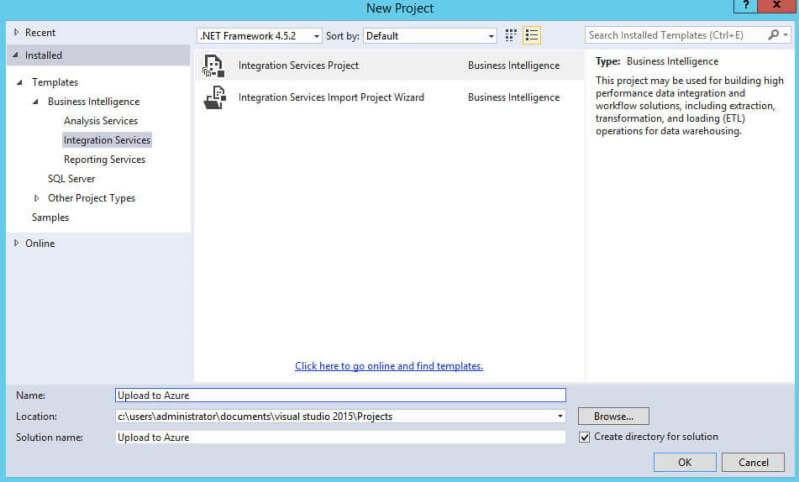Select SQL Server in the tree
The image size is (799, 482).
(71, 179)
